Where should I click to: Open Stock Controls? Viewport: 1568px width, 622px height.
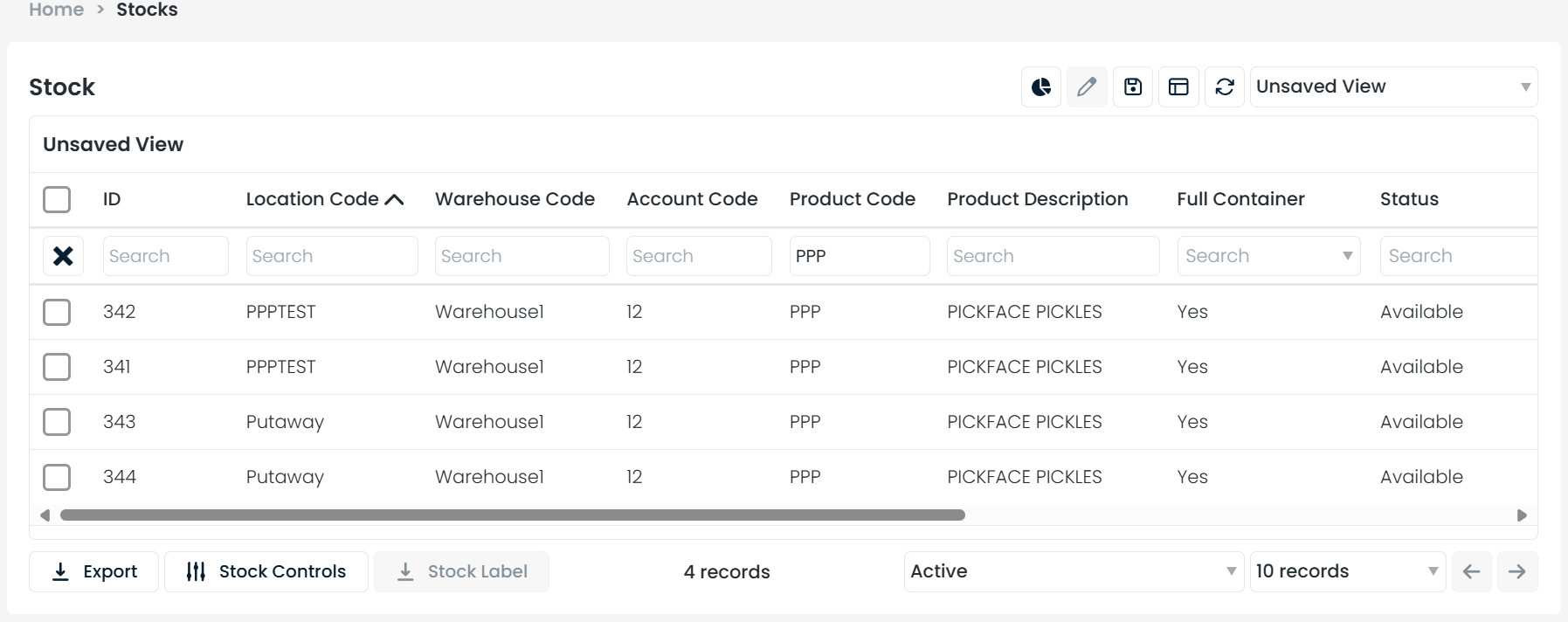(266, 571)
